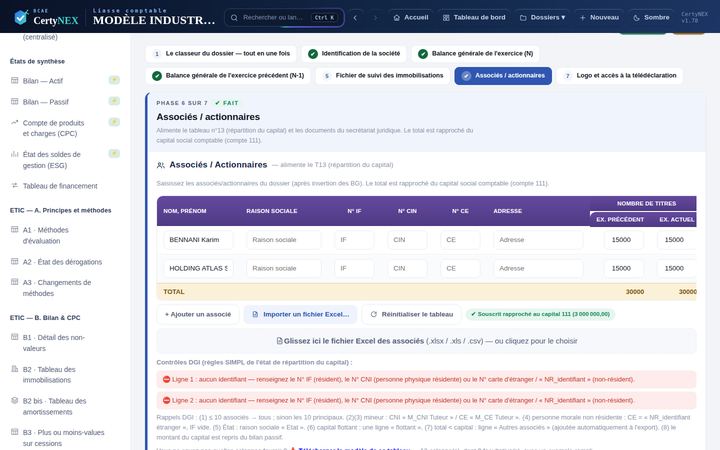Image resolution: width=720 pixels, height=450 pixels.
Task: Open Identification de la société step
Action: click(354, 54)
